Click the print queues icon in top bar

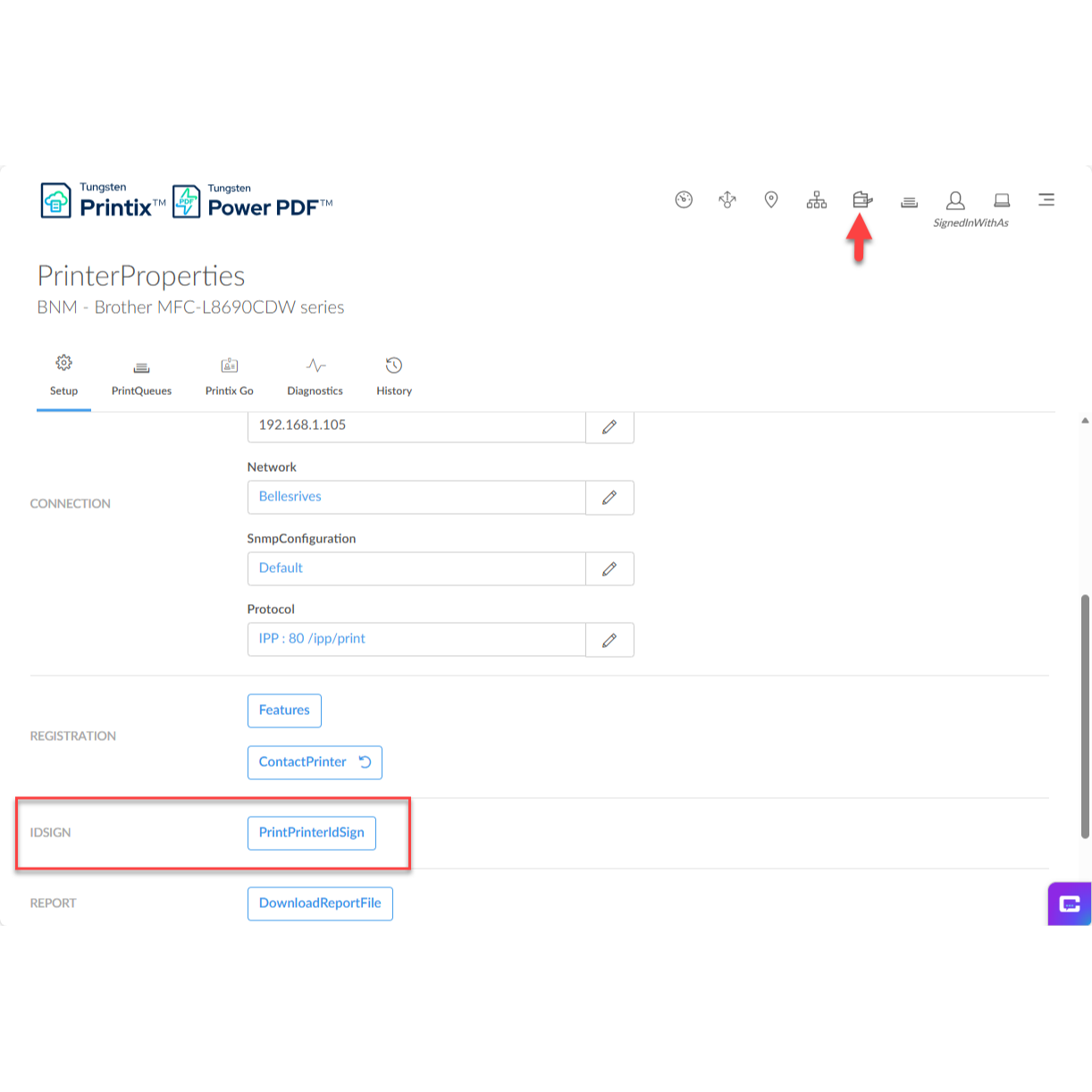(909, 202)
